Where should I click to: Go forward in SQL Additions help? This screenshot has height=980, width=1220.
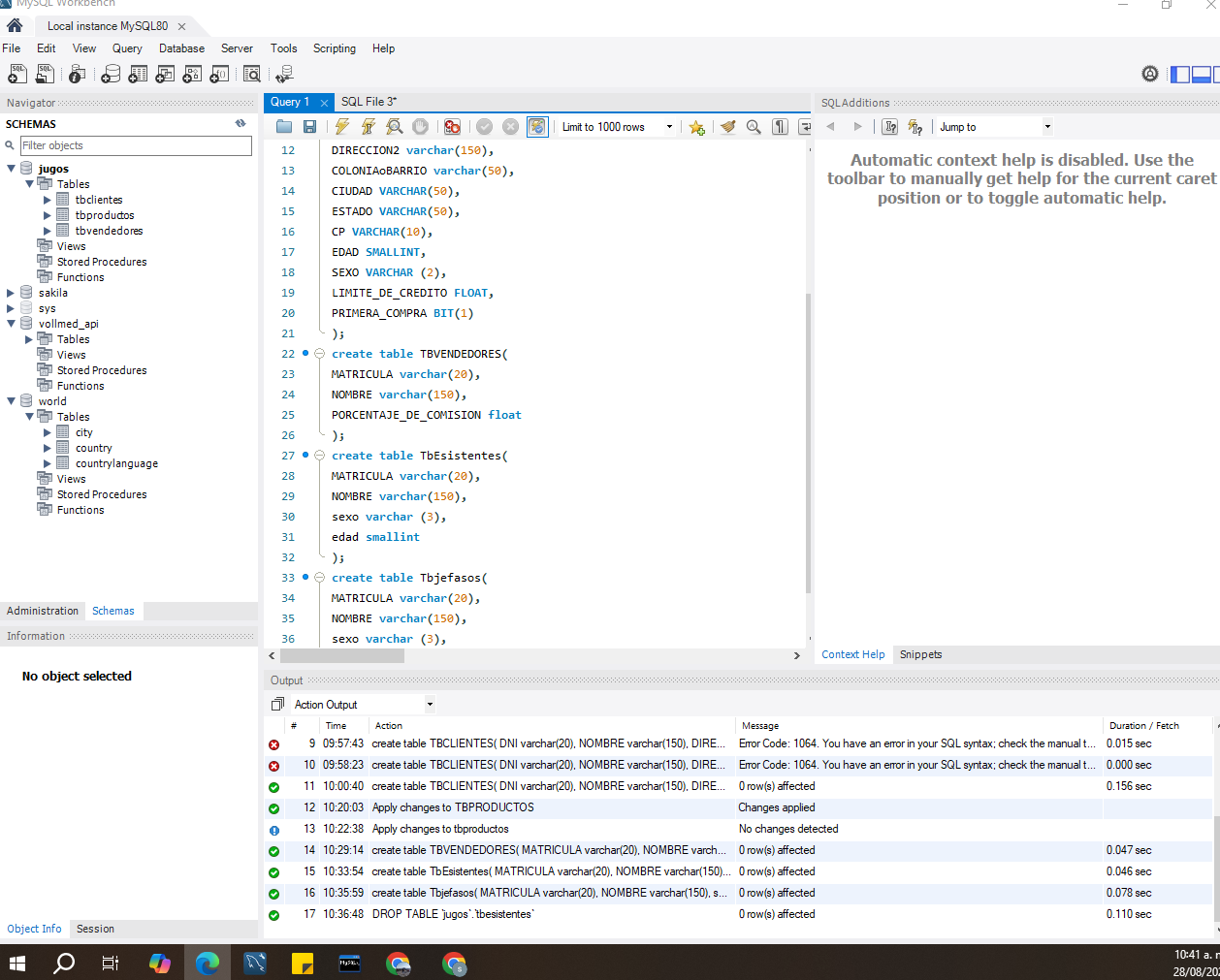[857, 127]
